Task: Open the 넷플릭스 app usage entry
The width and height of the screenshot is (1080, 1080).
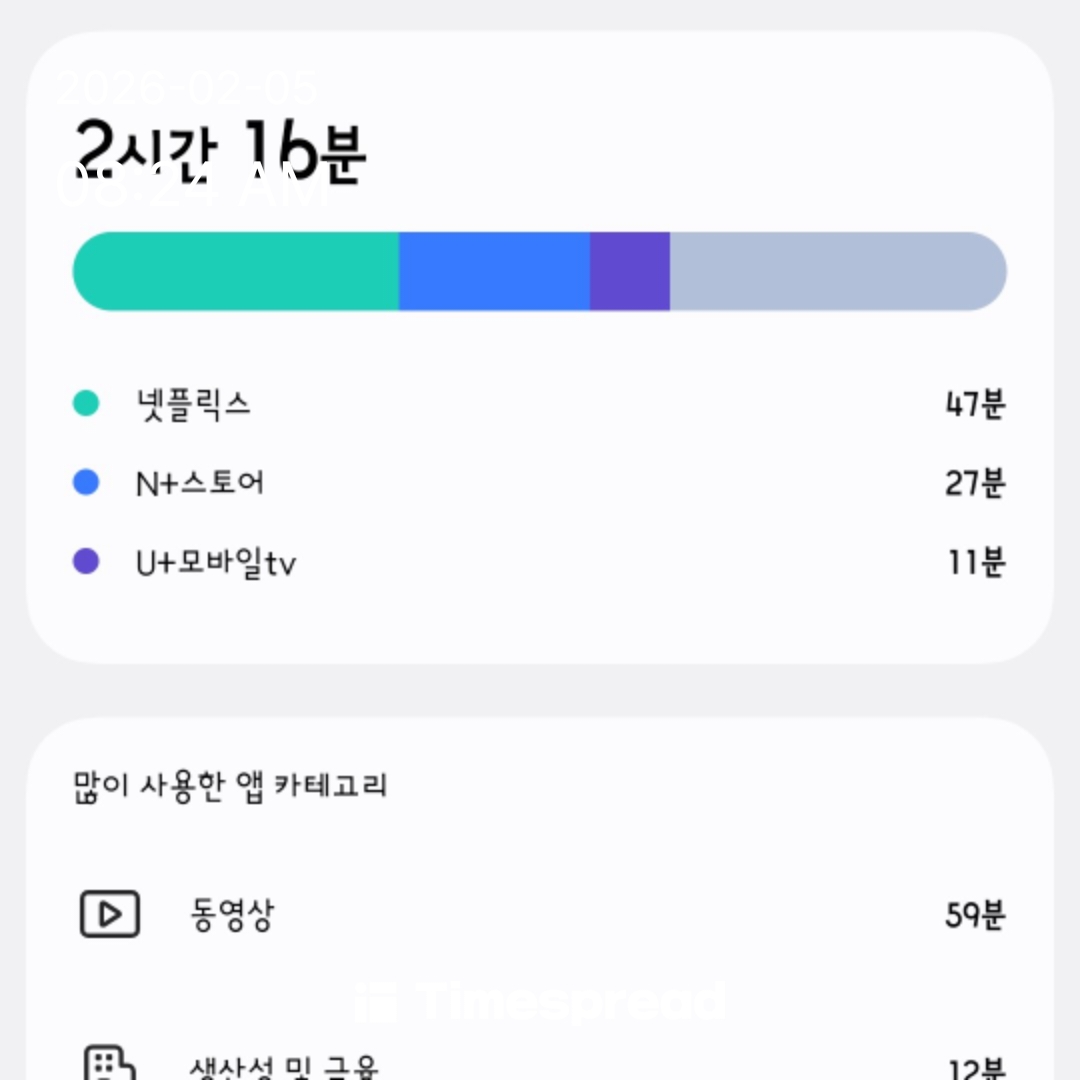Action: pyautogui.click(x=194, y=404)
